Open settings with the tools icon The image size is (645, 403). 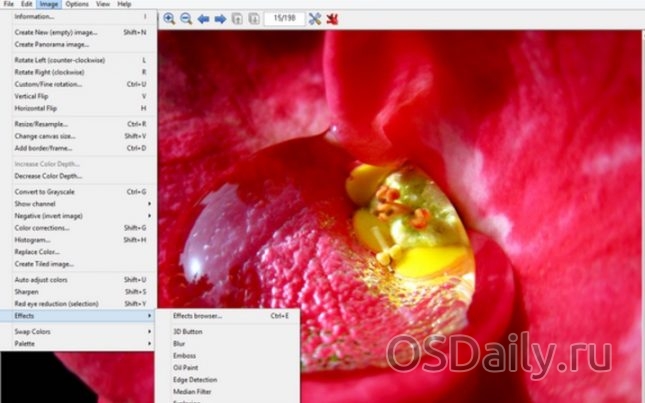click(315, 18)
